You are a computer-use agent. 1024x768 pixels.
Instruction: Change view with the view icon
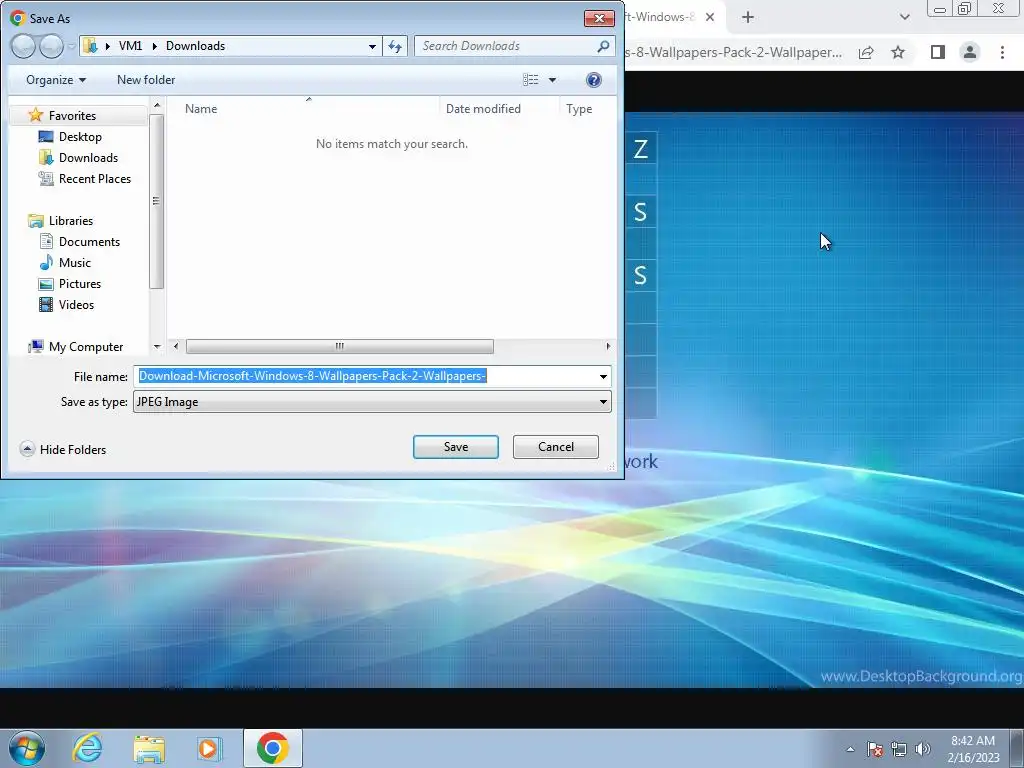(530, 80)
